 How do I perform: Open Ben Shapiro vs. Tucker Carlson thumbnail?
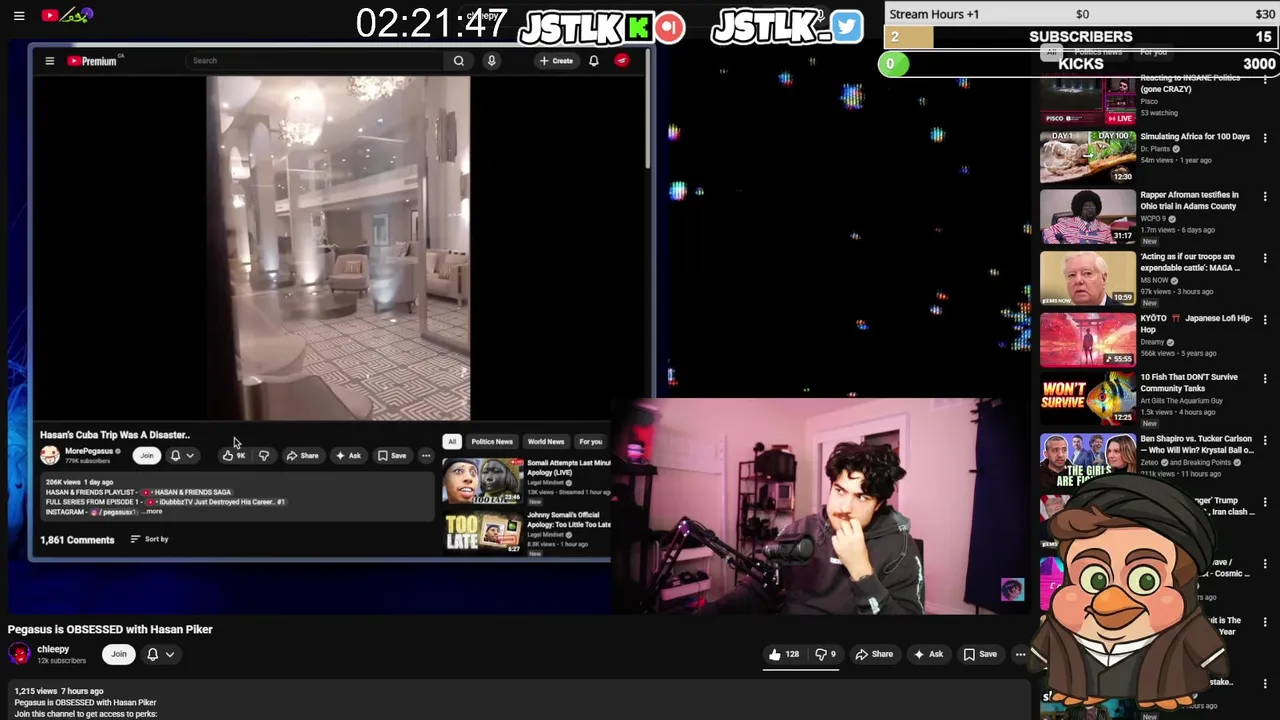(x=1087, y=460)
